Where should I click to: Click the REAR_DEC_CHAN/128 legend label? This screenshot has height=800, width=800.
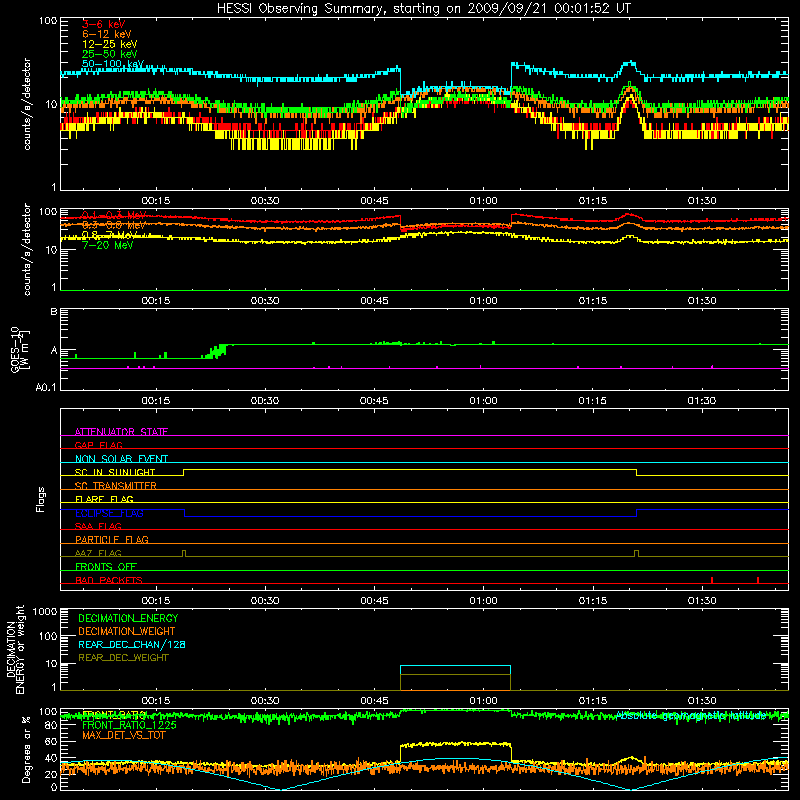tap(132, 645)
